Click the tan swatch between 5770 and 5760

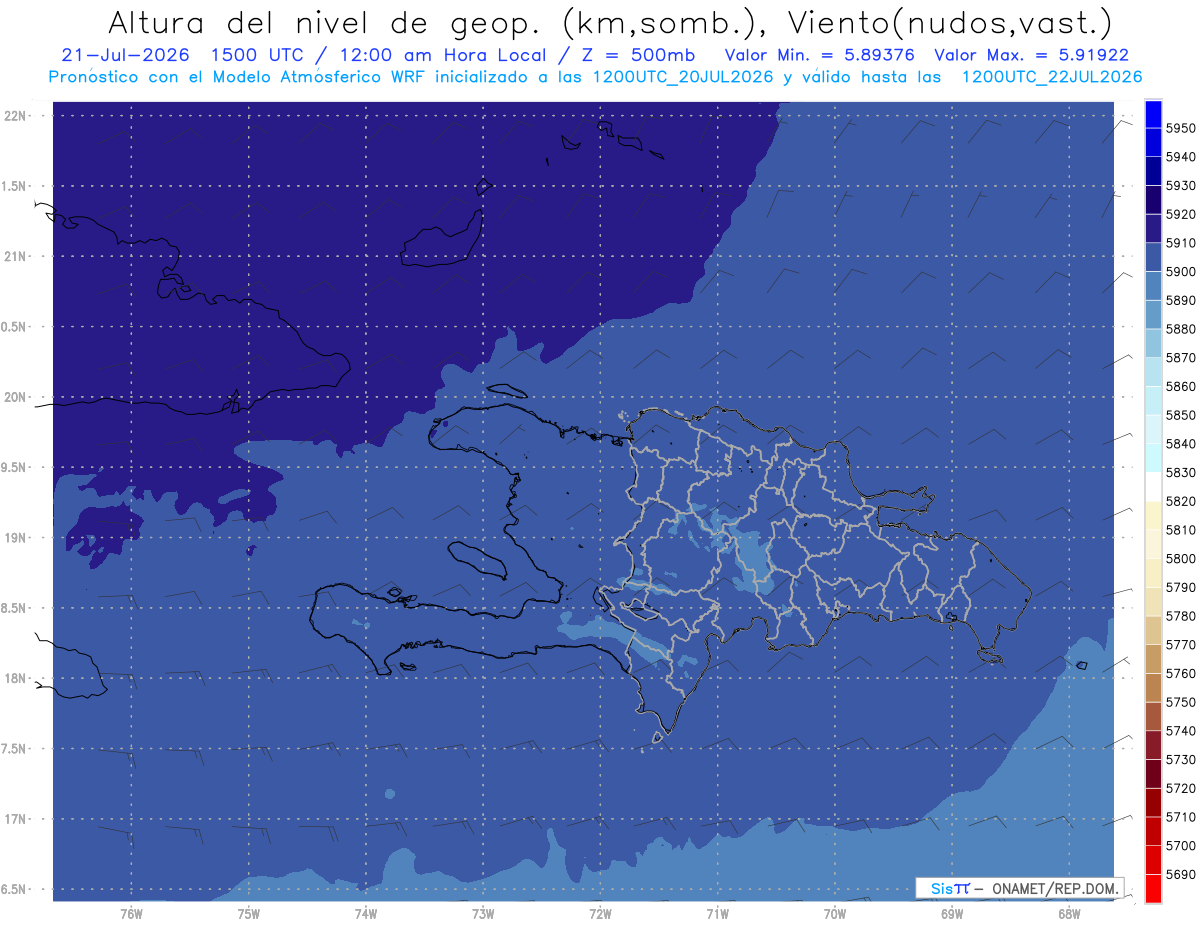[x=1153, y=659]
